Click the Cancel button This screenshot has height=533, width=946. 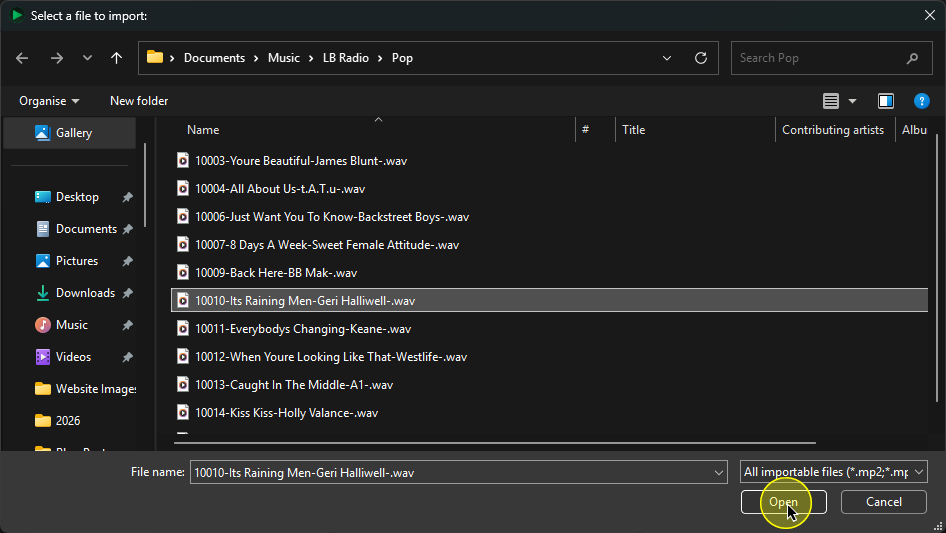point(884,502)
